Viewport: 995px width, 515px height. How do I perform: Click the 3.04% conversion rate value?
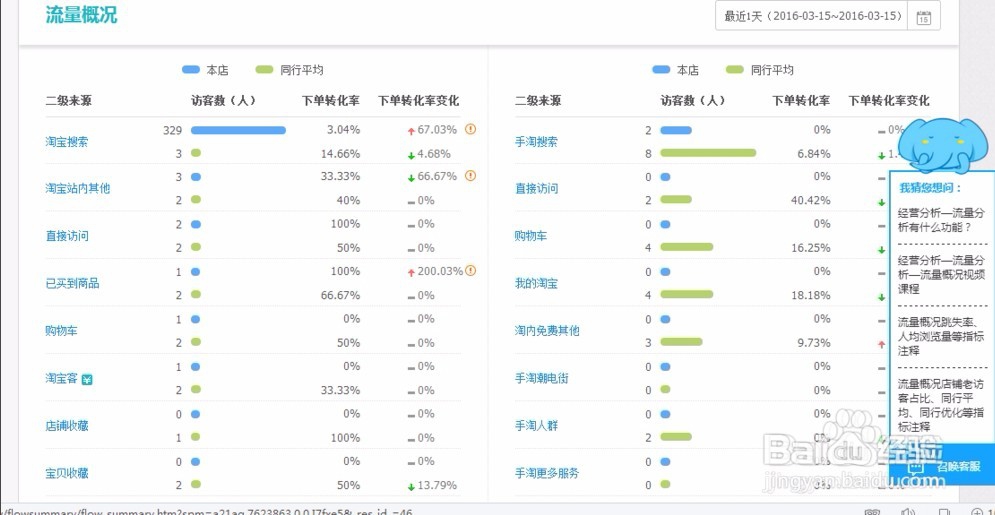(x=343, y=129)
